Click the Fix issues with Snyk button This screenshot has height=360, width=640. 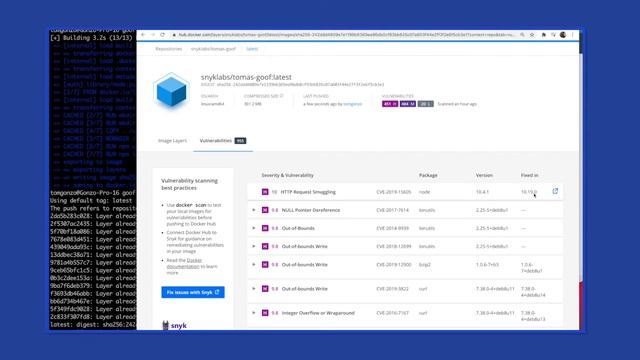coord(193,292)
